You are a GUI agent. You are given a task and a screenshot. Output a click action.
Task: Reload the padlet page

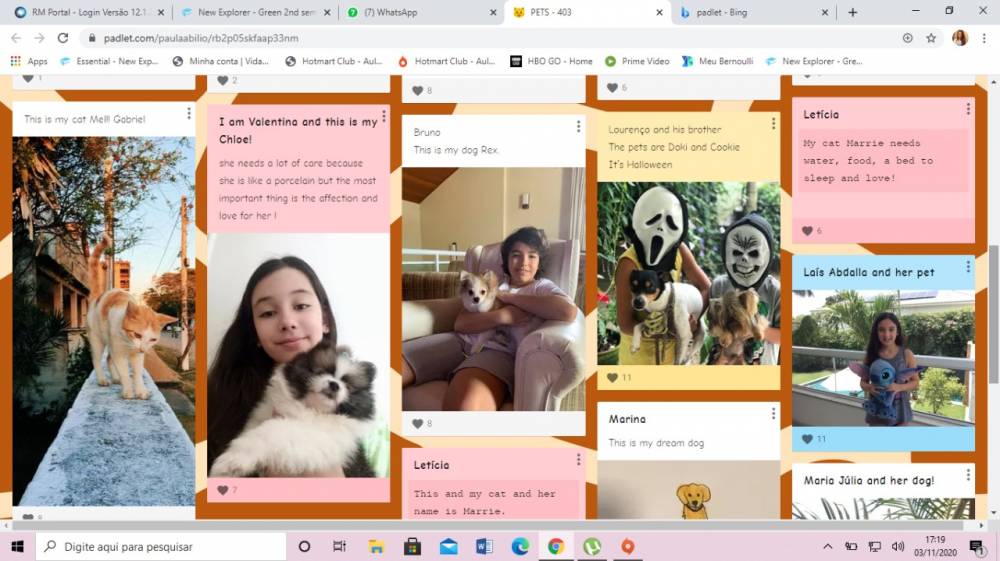(63, 38)
